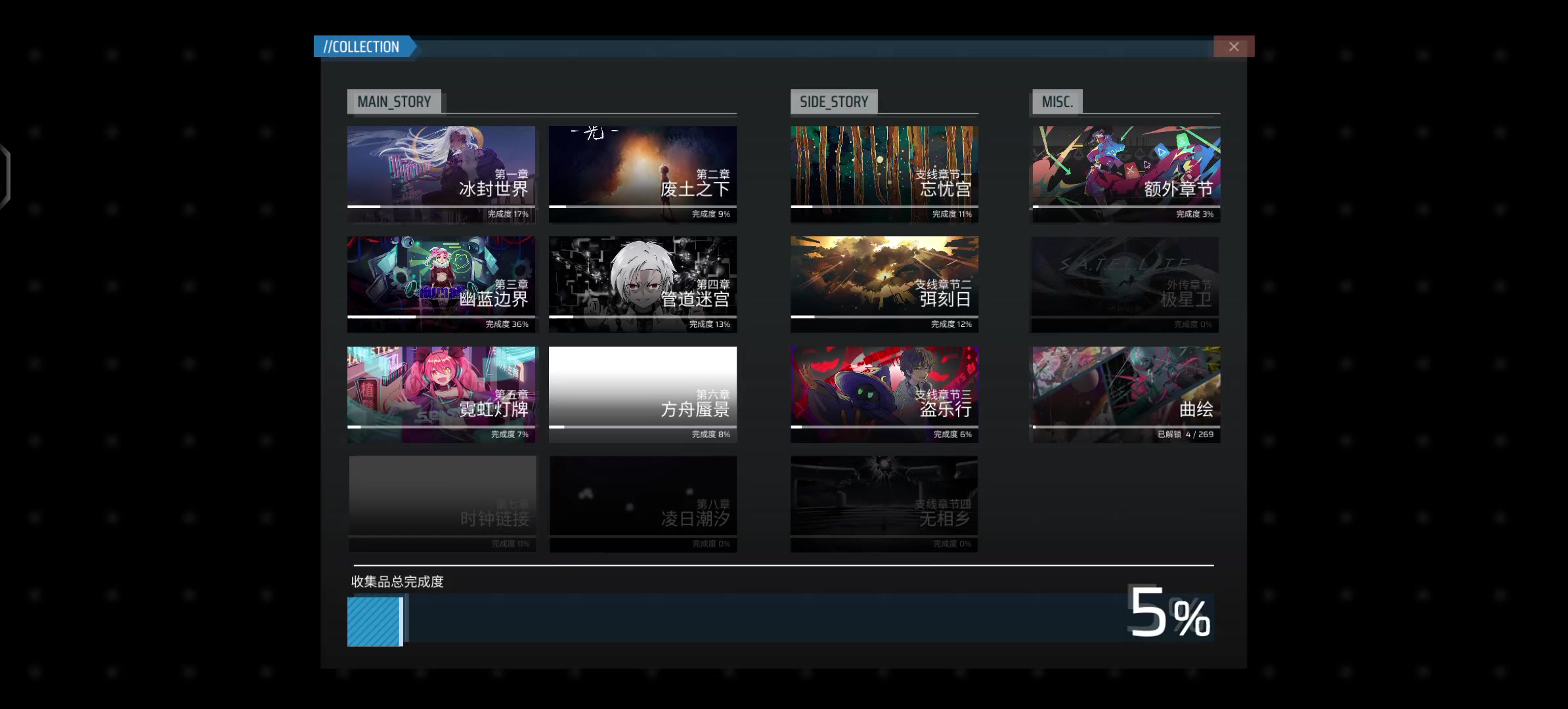
Task: Select locked 极星卫 satellite chapter card
Action: coord(1126,284)
